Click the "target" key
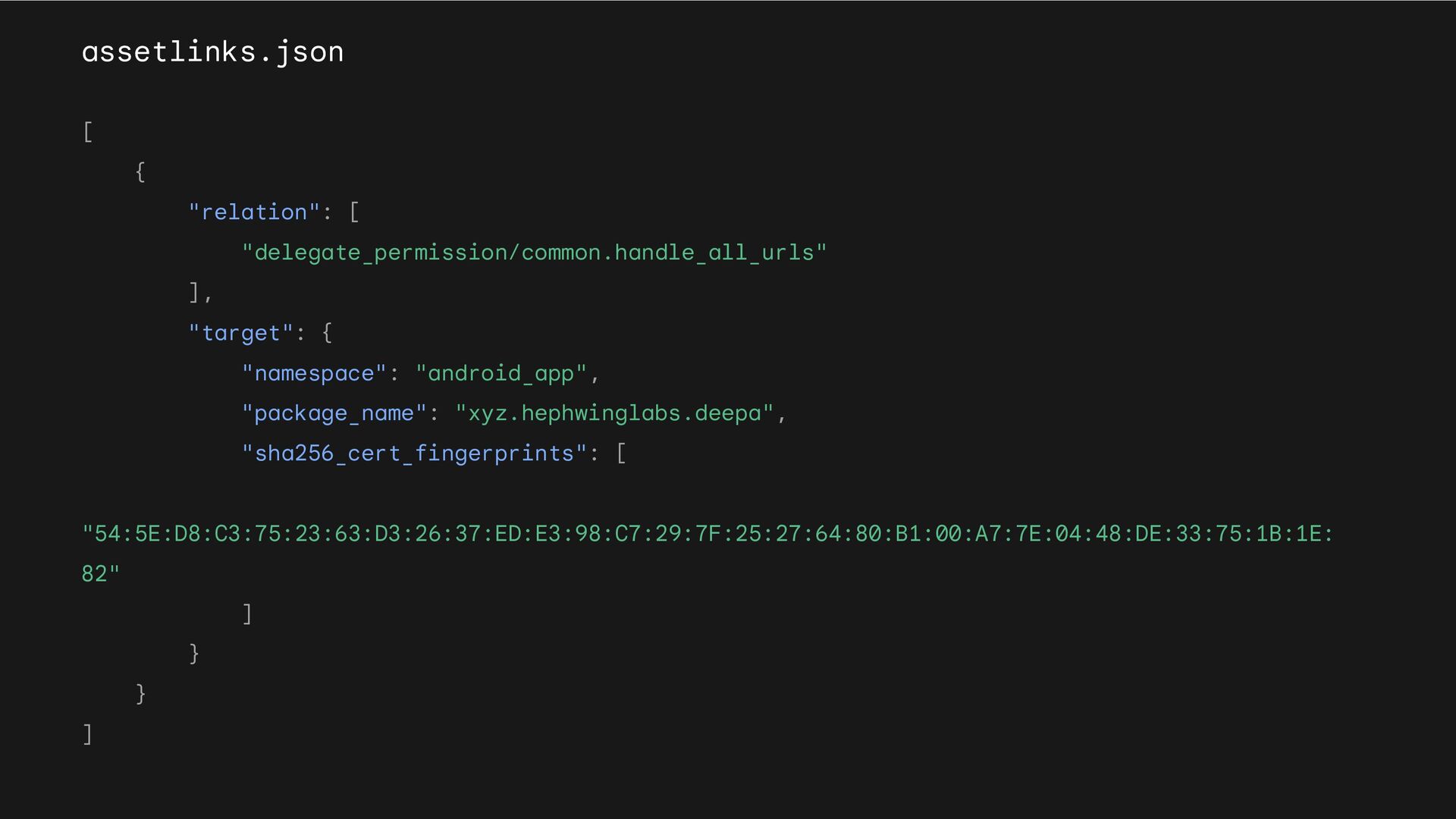Screen dimensions: 1456x819 240,333
